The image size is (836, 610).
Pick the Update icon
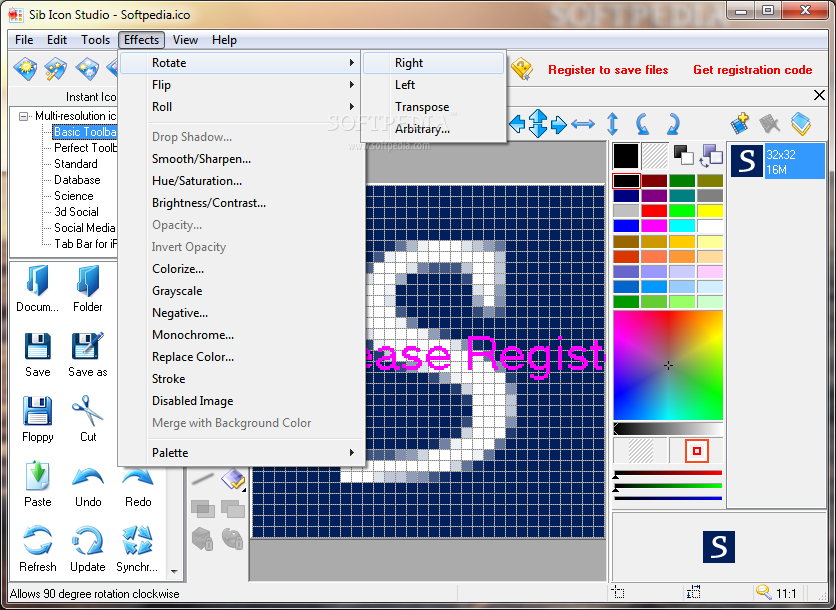click(x=87, y=541)
